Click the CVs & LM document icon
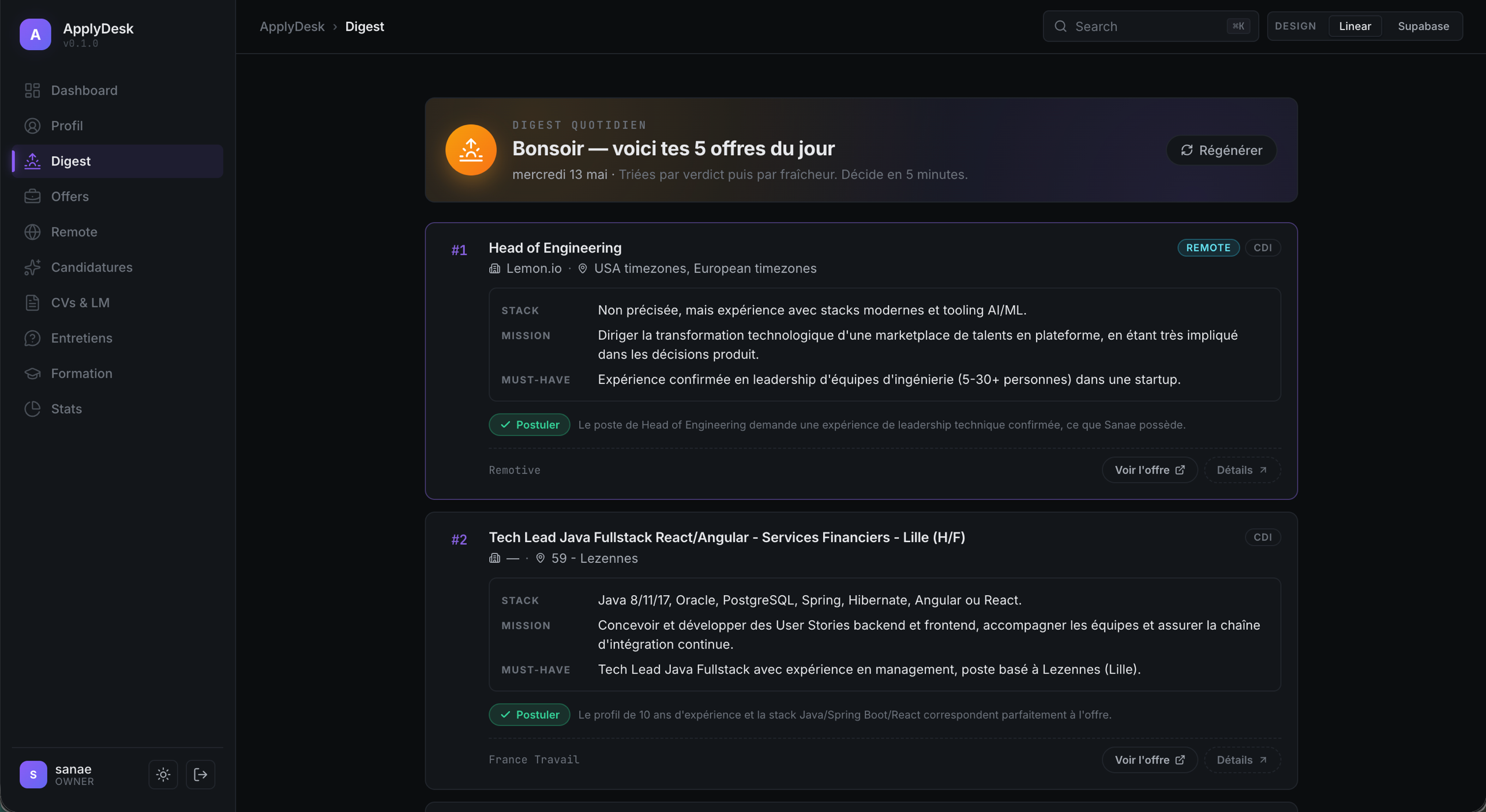This screenshot has height=812, width=1486. point(32,303)
